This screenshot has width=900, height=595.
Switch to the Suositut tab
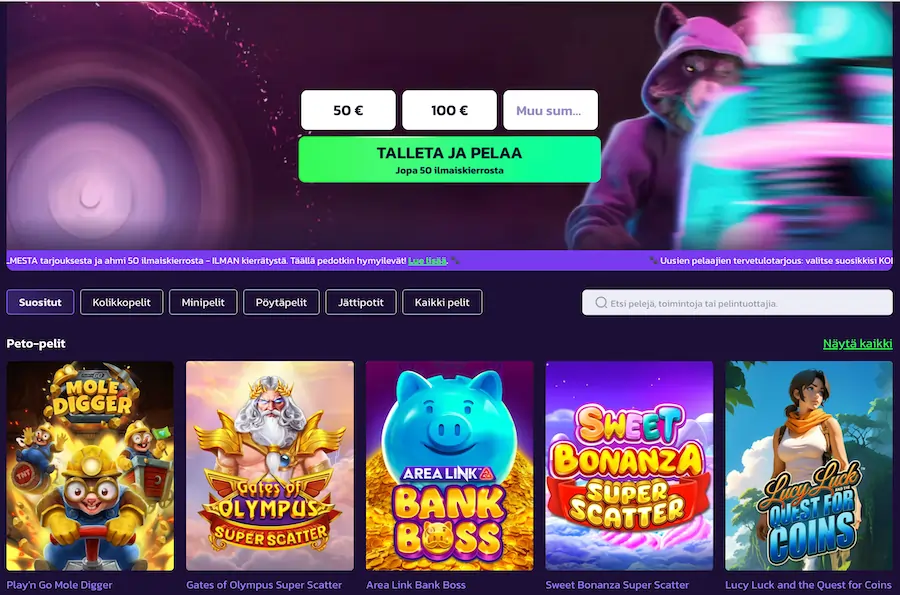pyautogui.click(x=40, y=302)
